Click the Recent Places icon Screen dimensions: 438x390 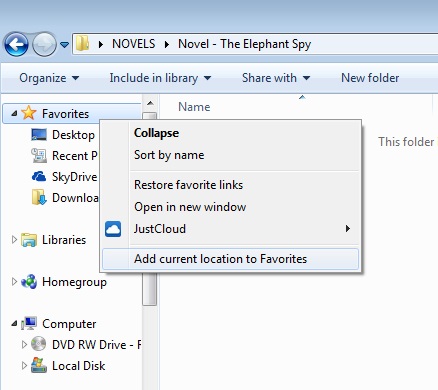[39, 156]
